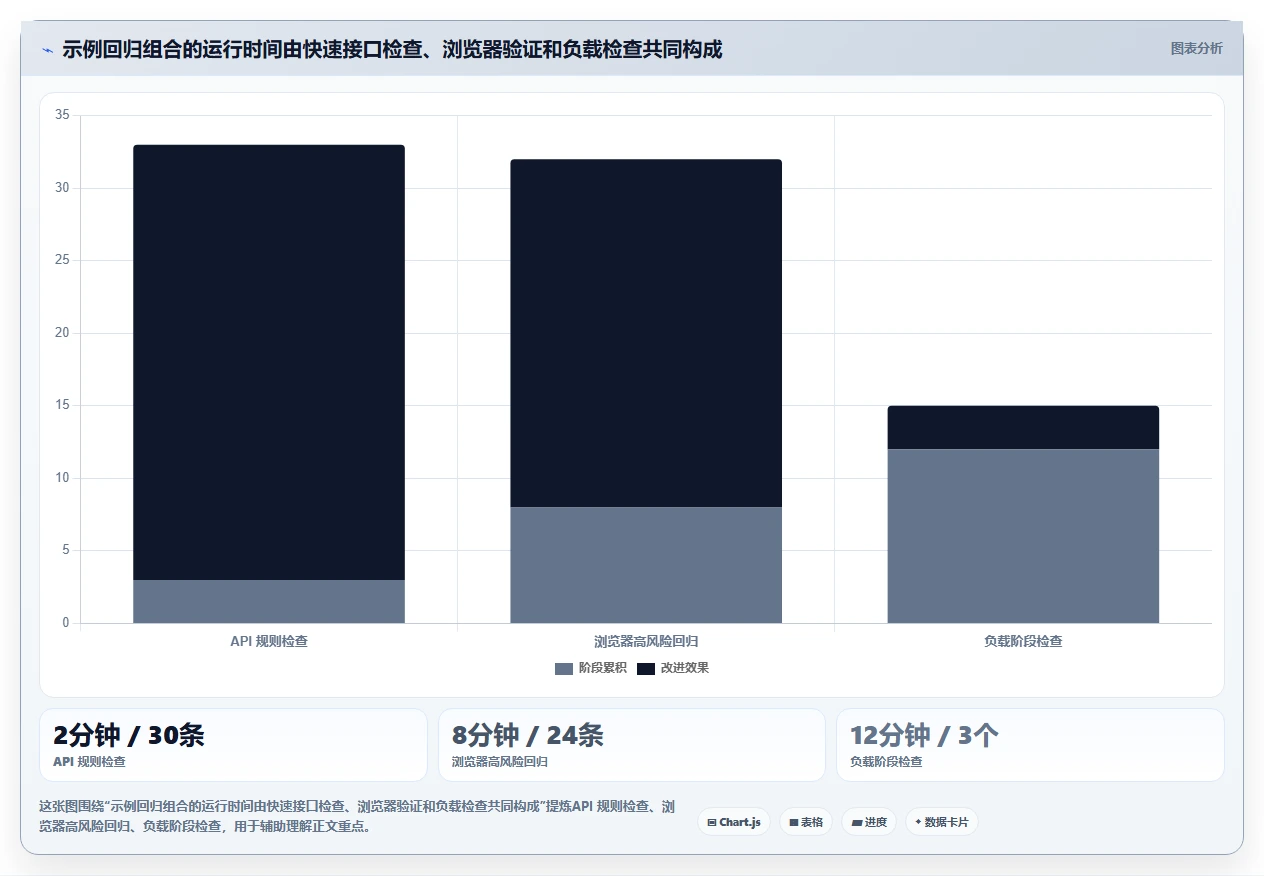Click the y-axis value 0
This screenshot has height=876, width=1264.
tap(66, 623)
